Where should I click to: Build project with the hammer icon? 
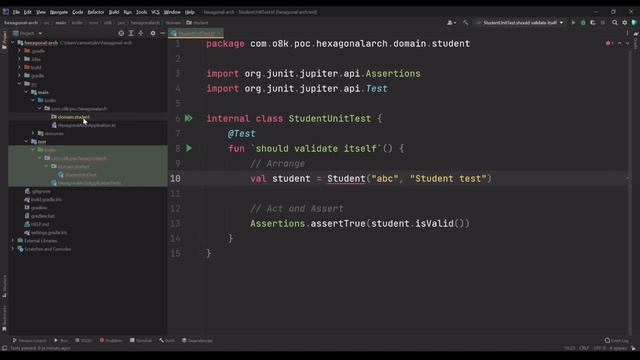(466, 23)
